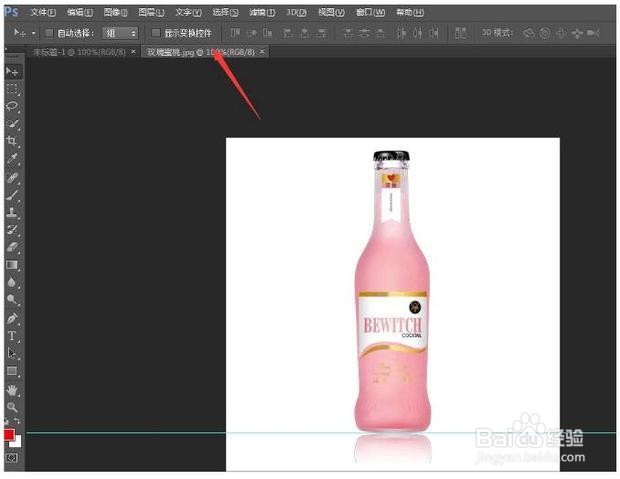Select the Gradient tool
This screenshot has height=479, width=620.
coord(12,265)
